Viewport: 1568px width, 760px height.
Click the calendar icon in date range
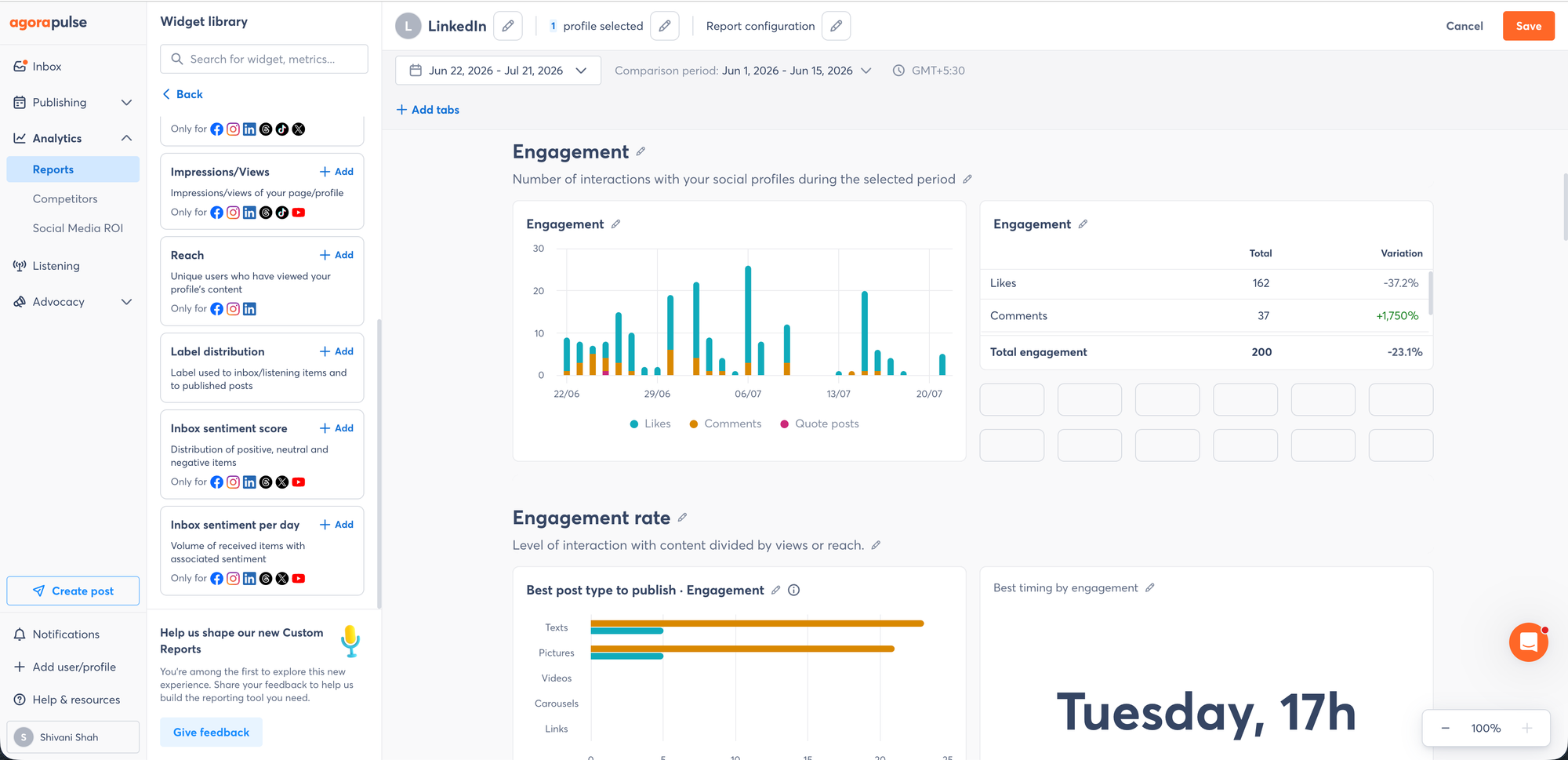(416, 71)
